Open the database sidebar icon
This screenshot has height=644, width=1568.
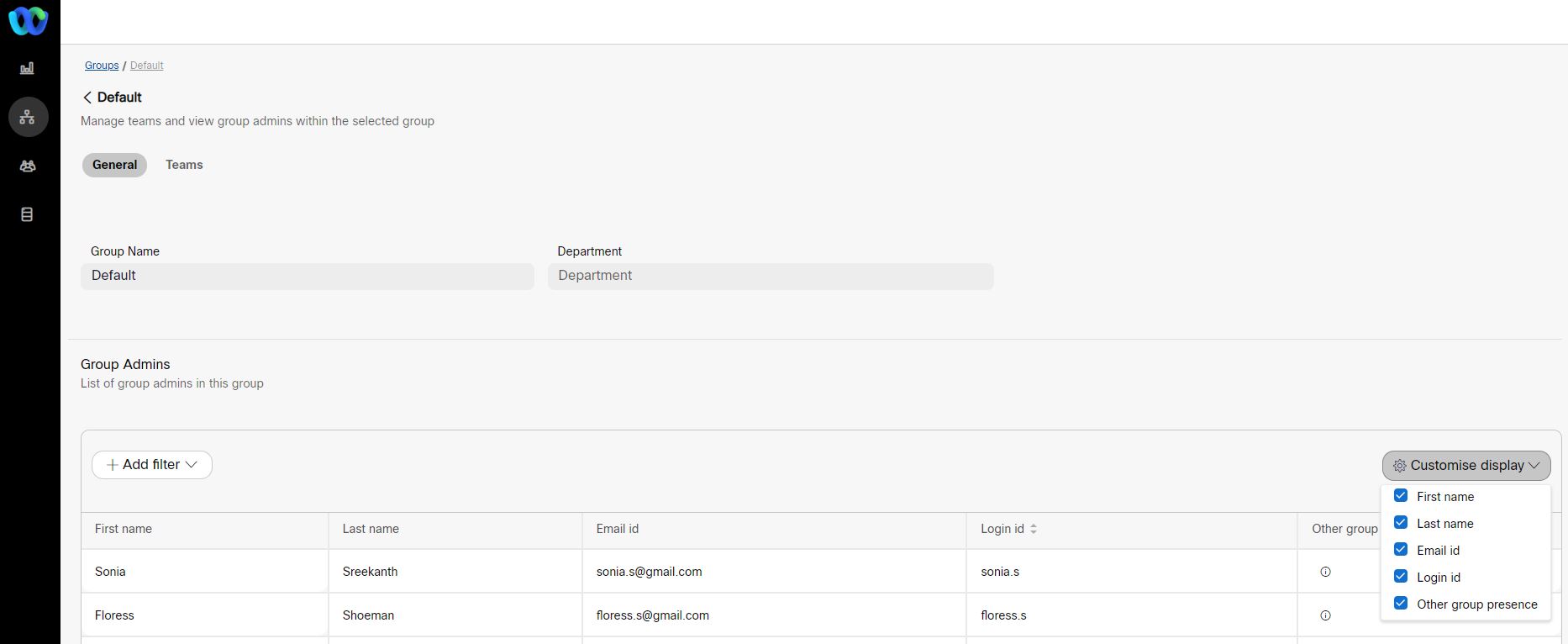27,214
